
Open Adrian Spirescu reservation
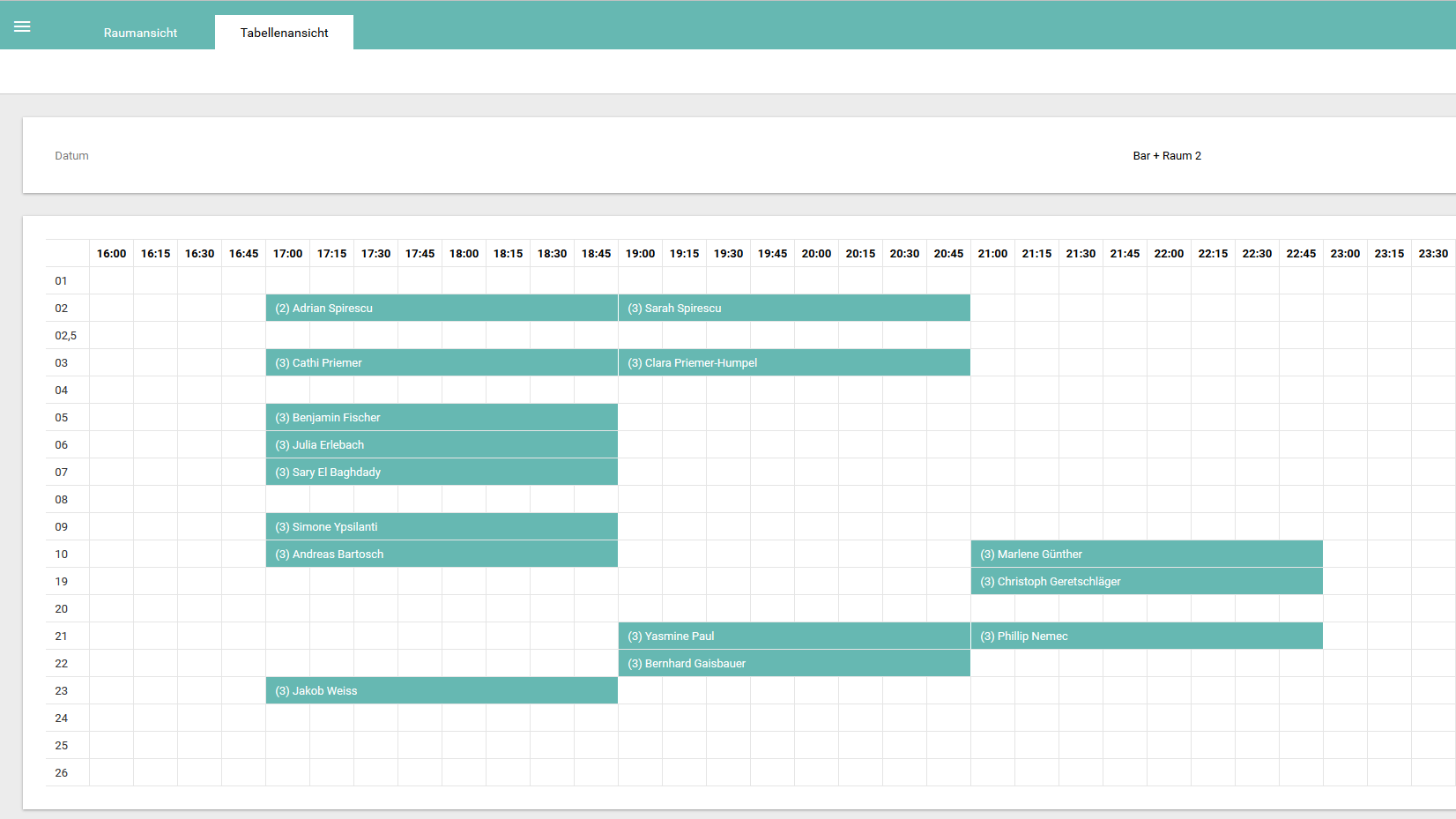click(441, 309)
